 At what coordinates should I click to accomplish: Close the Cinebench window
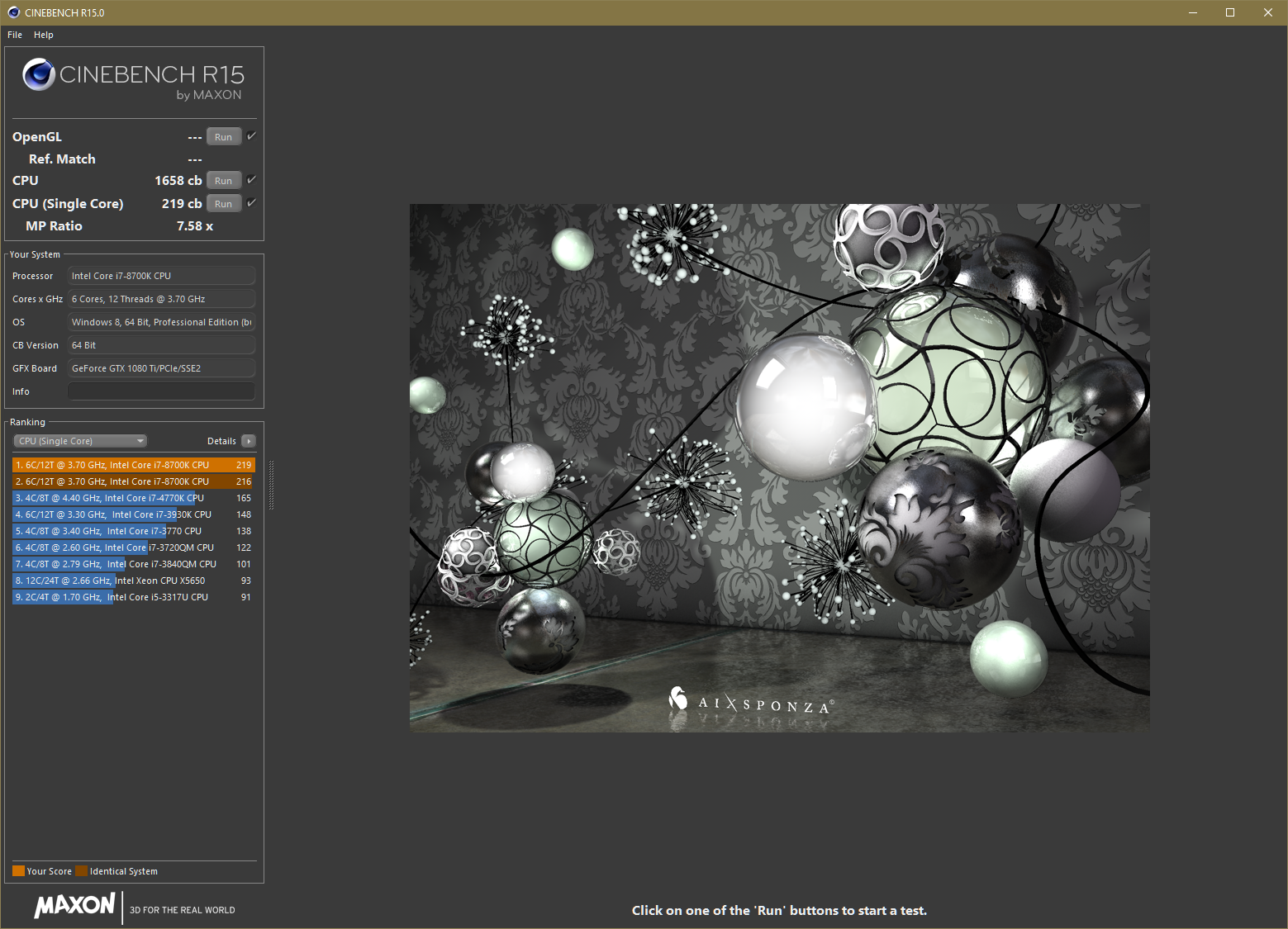pos(1268,12)
